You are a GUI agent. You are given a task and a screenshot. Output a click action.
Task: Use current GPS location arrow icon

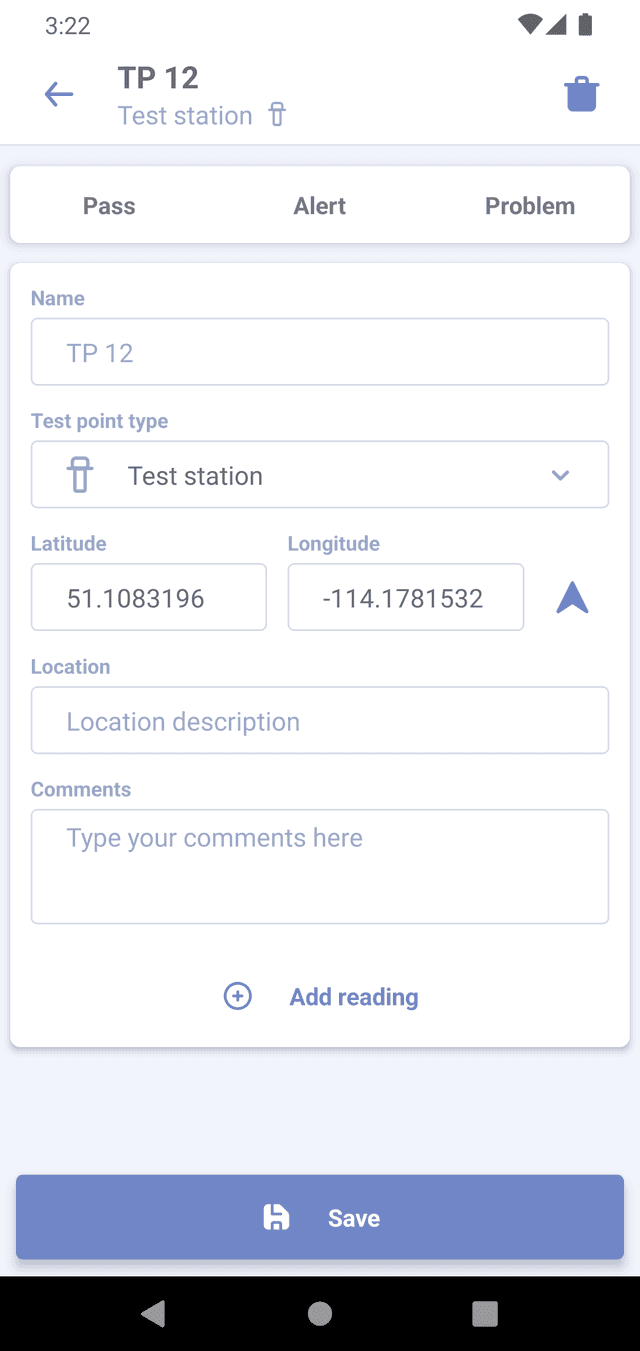click(572, 597)
